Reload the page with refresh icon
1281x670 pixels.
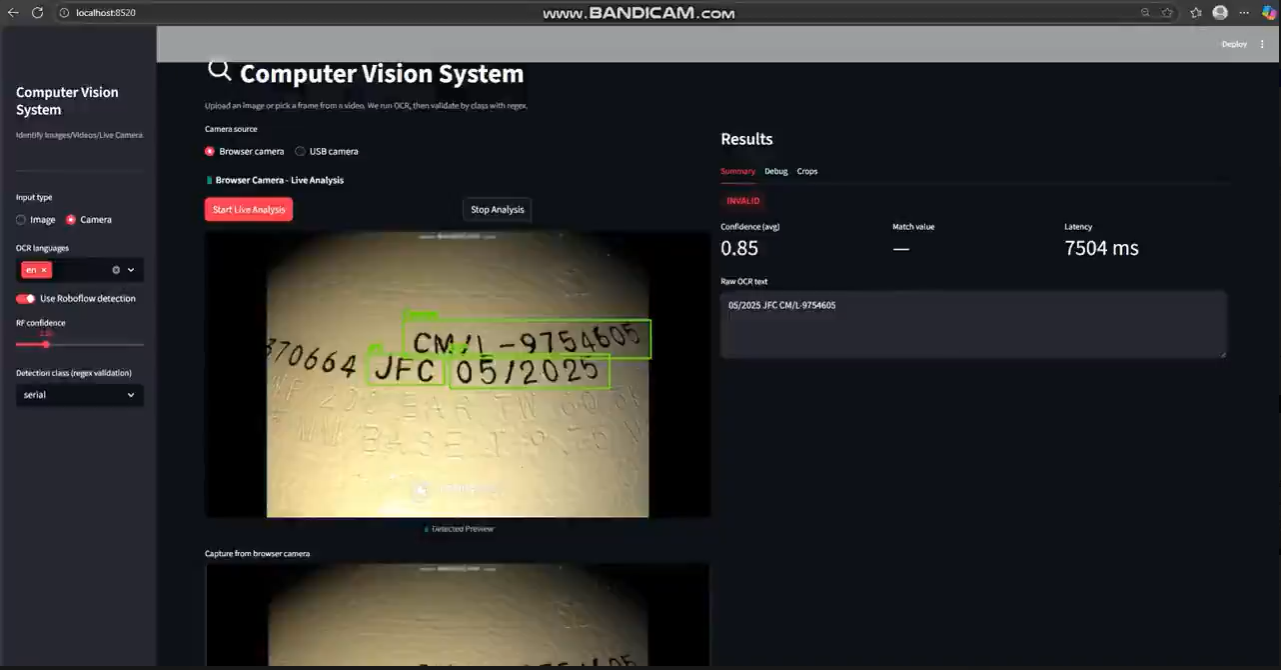(37, 13)
